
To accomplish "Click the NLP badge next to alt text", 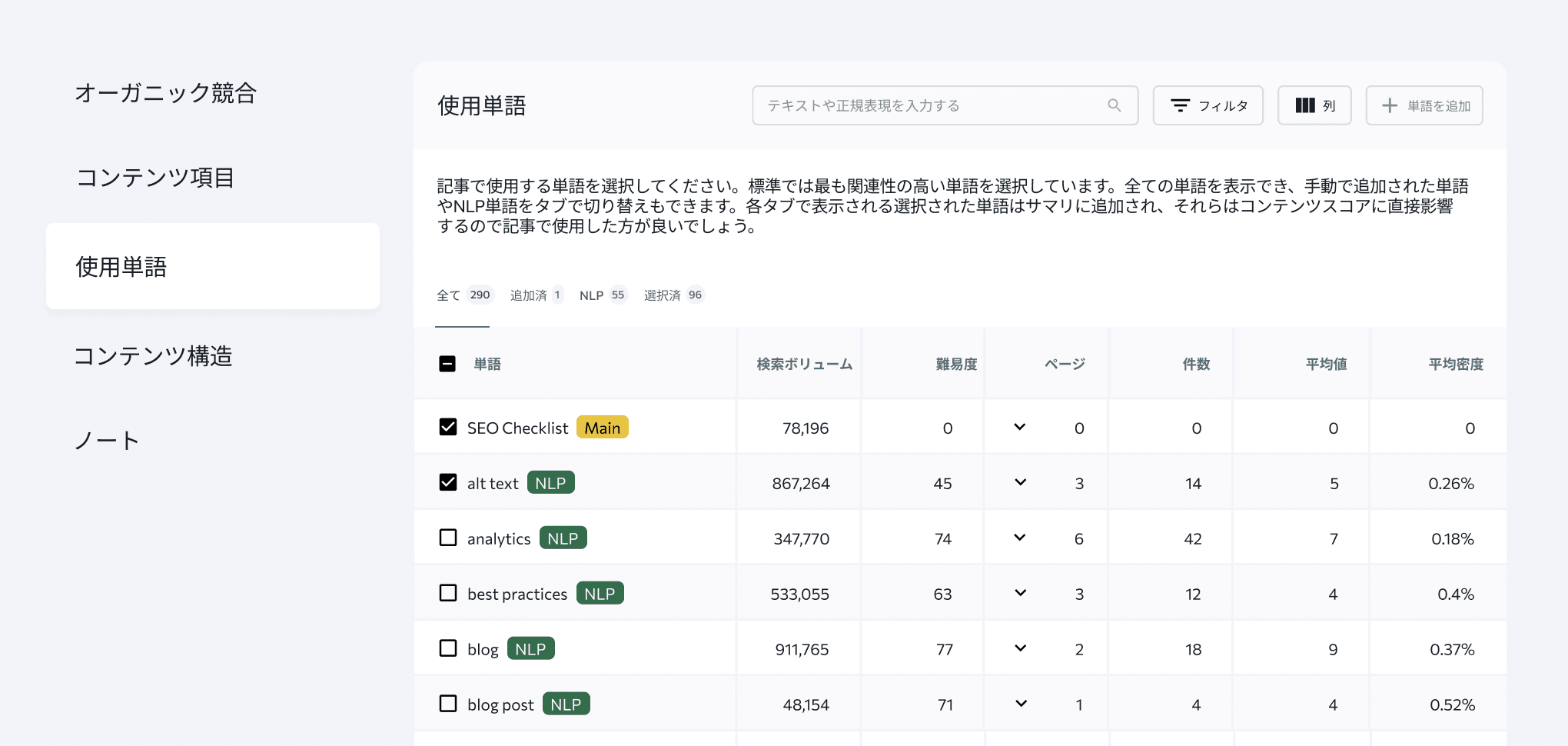I will coord(550,483).
